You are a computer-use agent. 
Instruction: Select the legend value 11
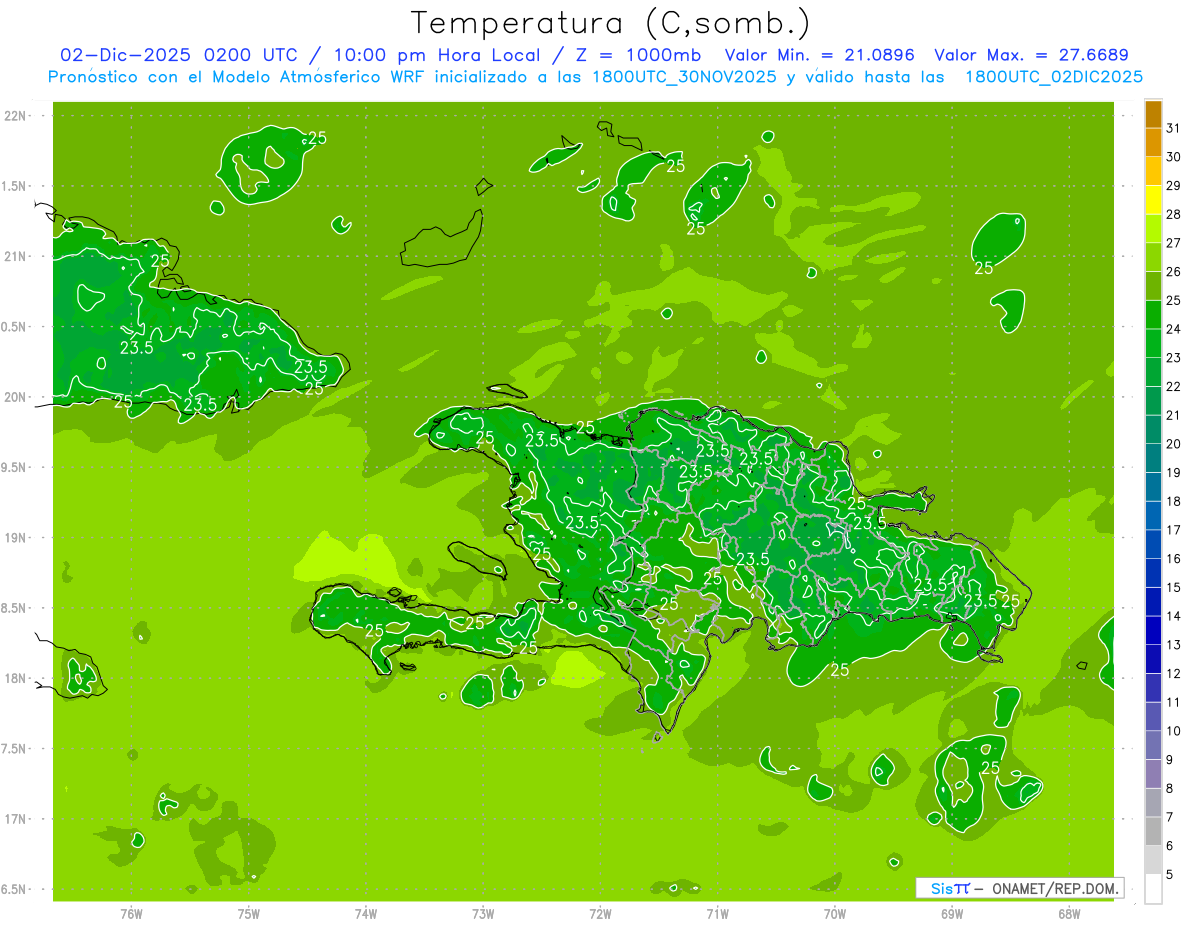(1173, 702)
